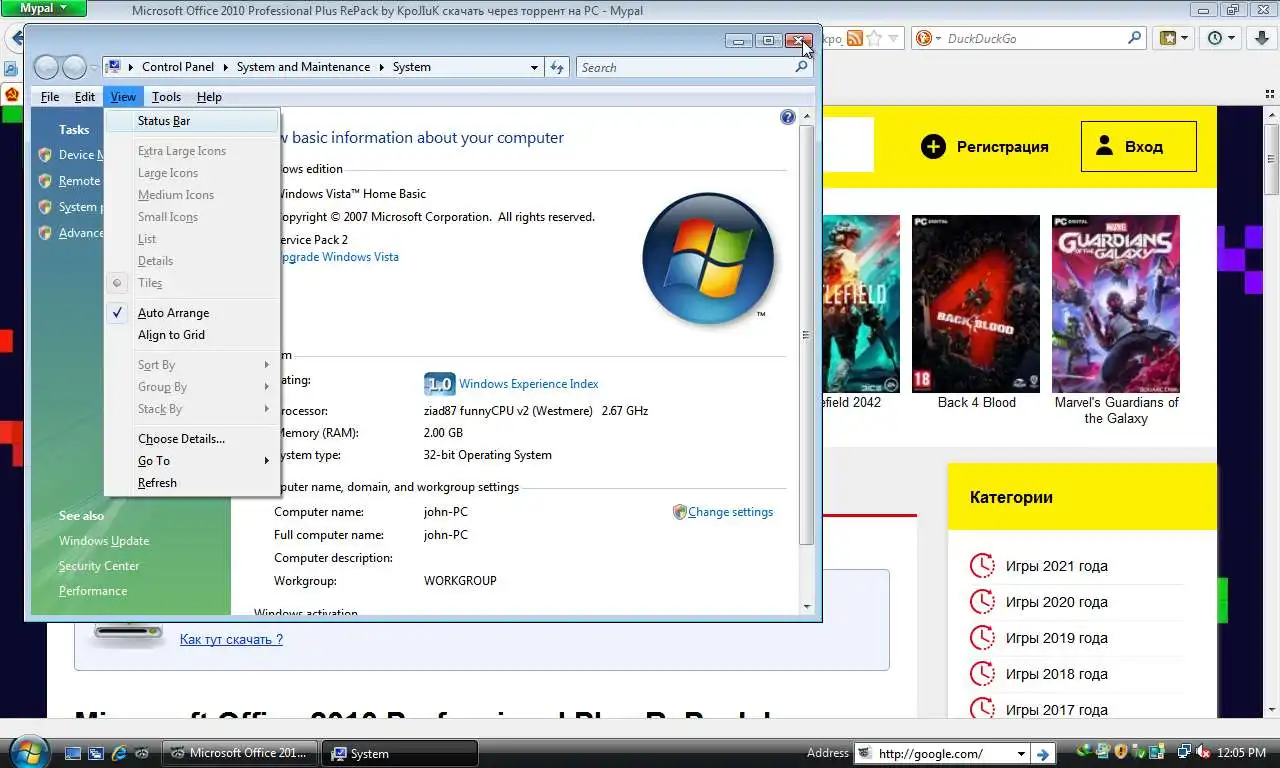Open the Mypal application menu button
Viewport: 1280px width, 768px height.
(45, 9)
